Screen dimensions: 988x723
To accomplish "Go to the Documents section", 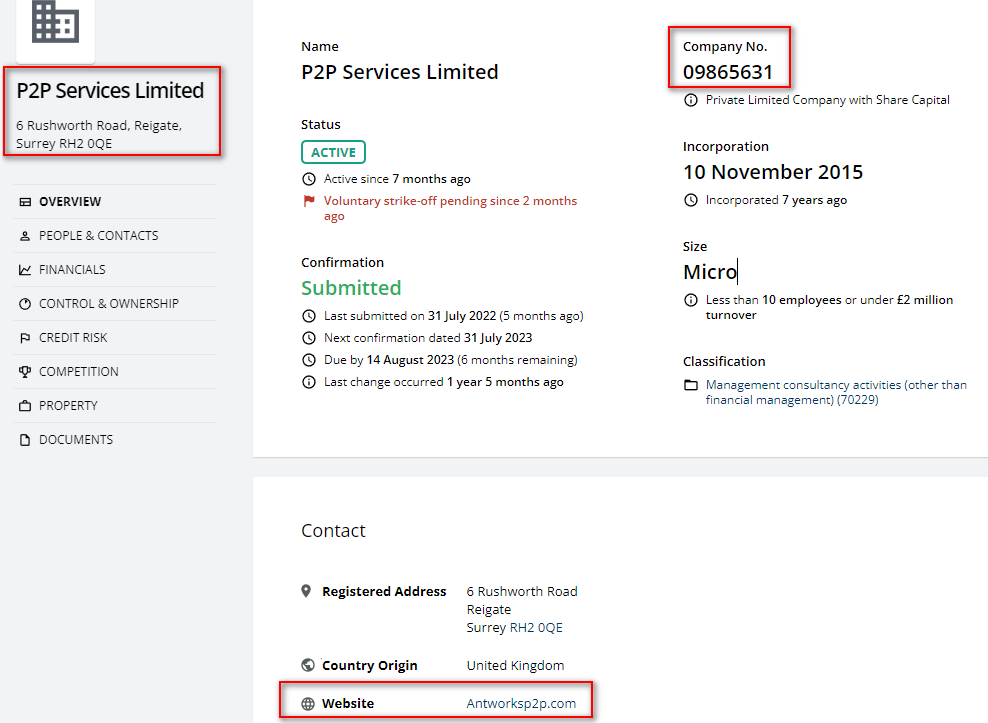I will [76, 440].
